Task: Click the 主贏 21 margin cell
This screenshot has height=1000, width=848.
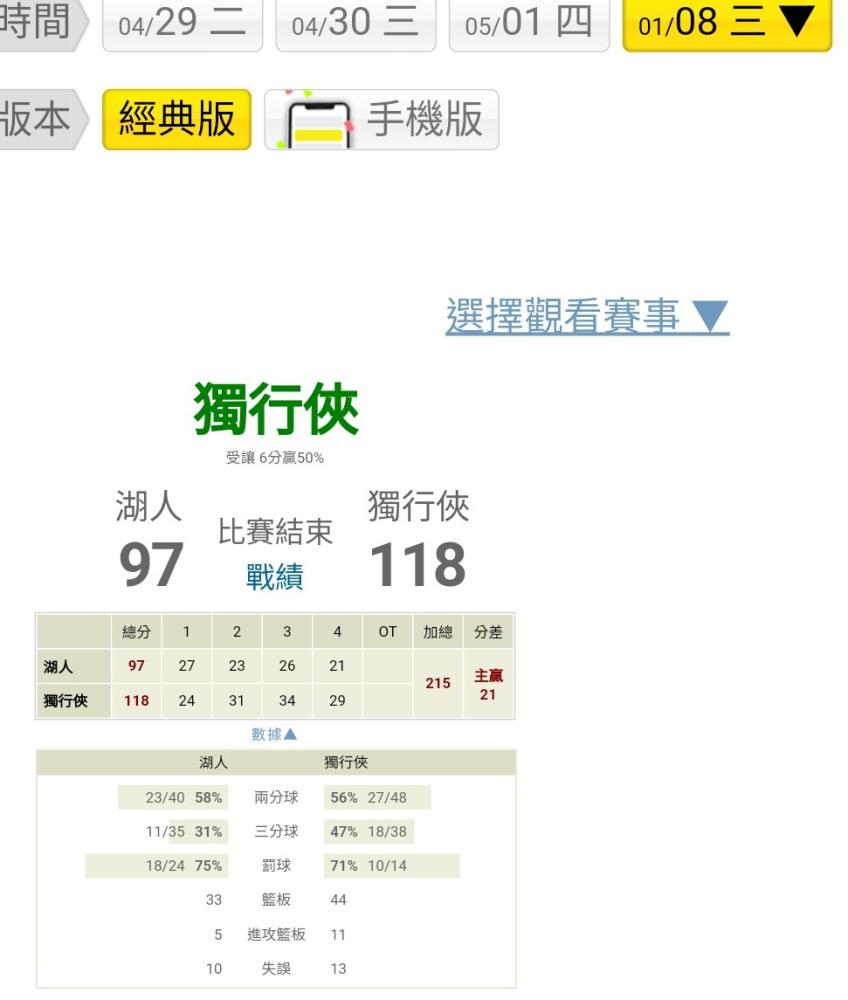Action: pos(488,684)
